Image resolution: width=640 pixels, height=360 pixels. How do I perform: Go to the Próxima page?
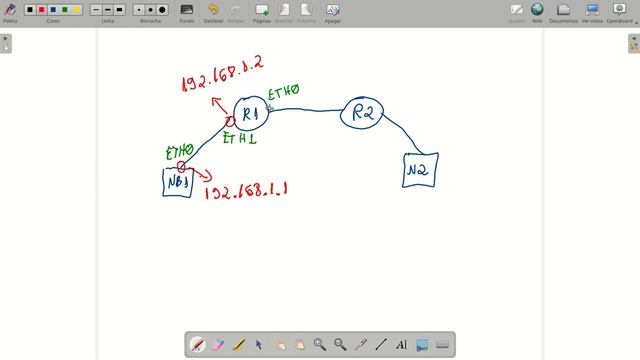pos(306,12)
